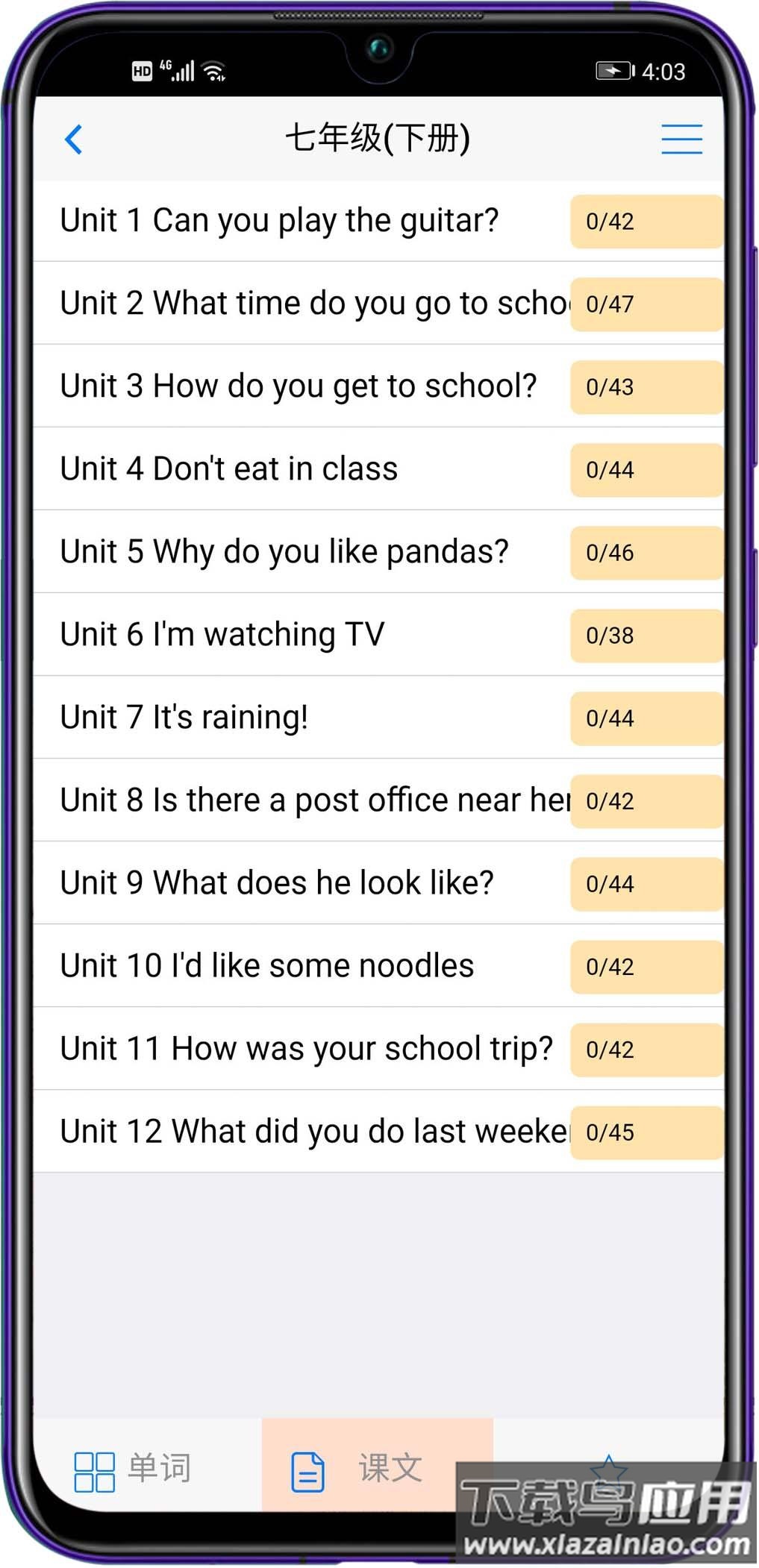
Task: Tap the 七年级(下册) page title
Action: pyautogui.click(x=378, y=139)
